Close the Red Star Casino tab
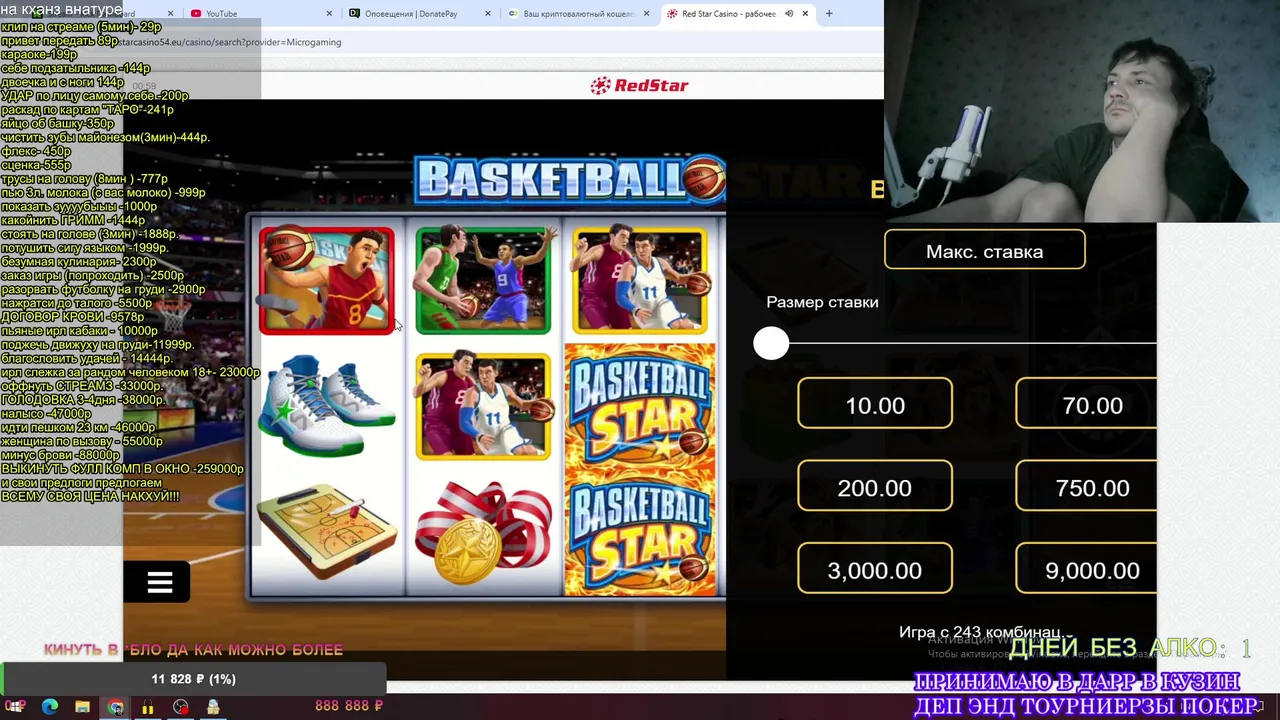 click(805, 14)
